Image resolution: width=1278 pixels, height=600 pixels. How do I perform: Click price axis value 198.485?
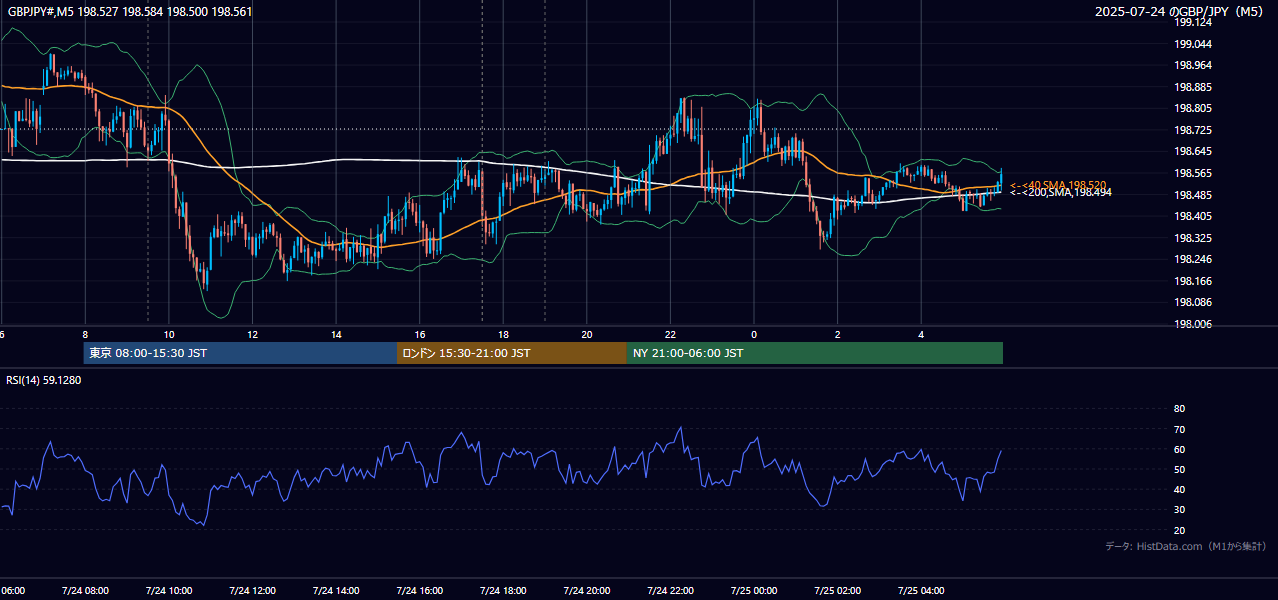[1193, 195]
